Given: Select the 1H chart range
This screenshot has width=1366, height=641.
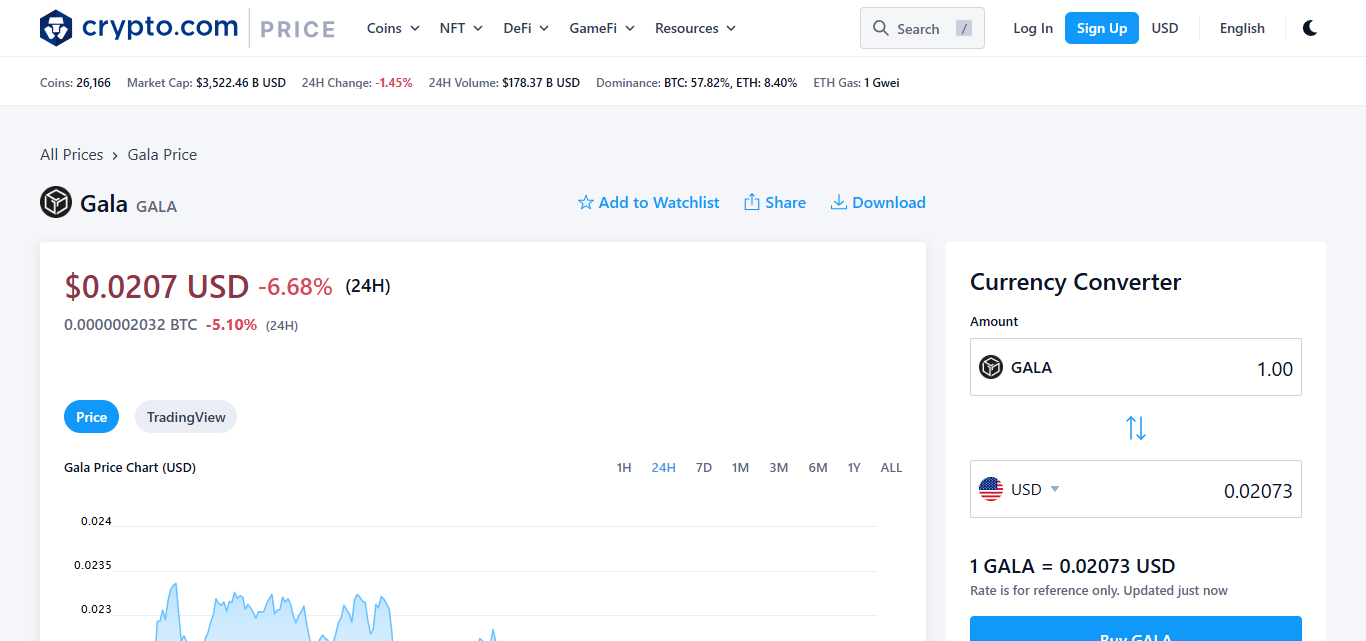Looking at the screenshot, I should coord(624,467).
